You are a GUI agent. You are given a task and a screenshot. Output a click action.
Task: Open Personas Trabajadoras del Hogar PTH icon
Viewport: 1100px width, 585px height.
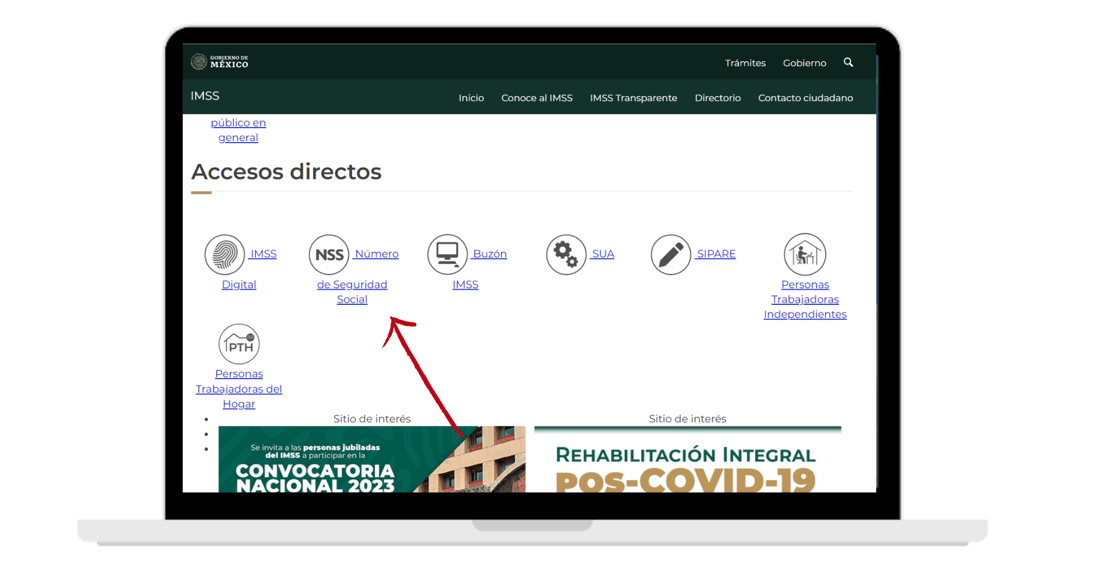[x=239, y=346]
